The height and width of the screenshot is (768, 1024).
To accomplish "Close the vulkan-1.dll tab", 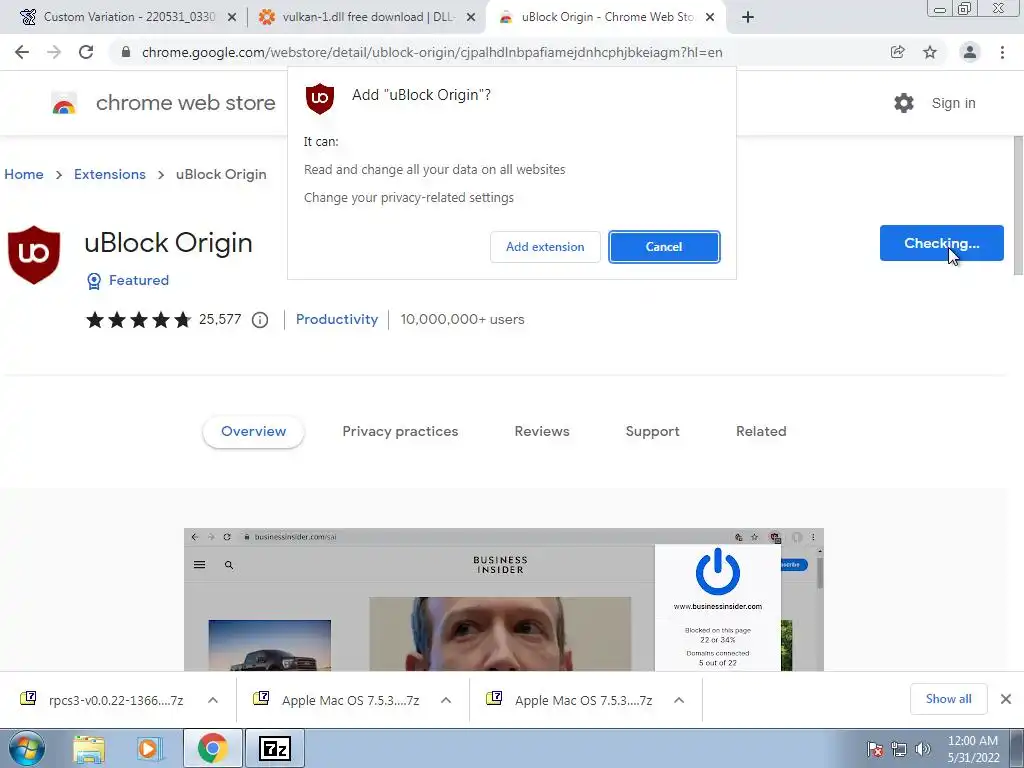I will pyautogui.click(x=471, y=18).
